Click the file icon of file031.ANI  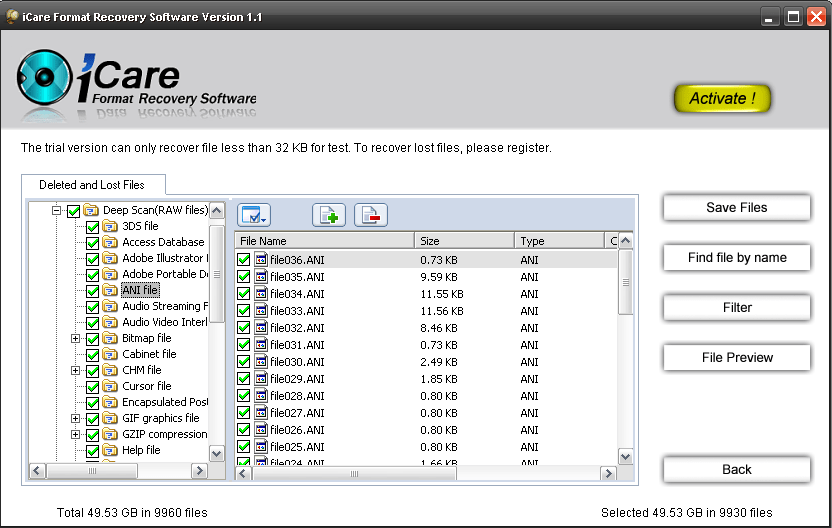tap(261, 344)
